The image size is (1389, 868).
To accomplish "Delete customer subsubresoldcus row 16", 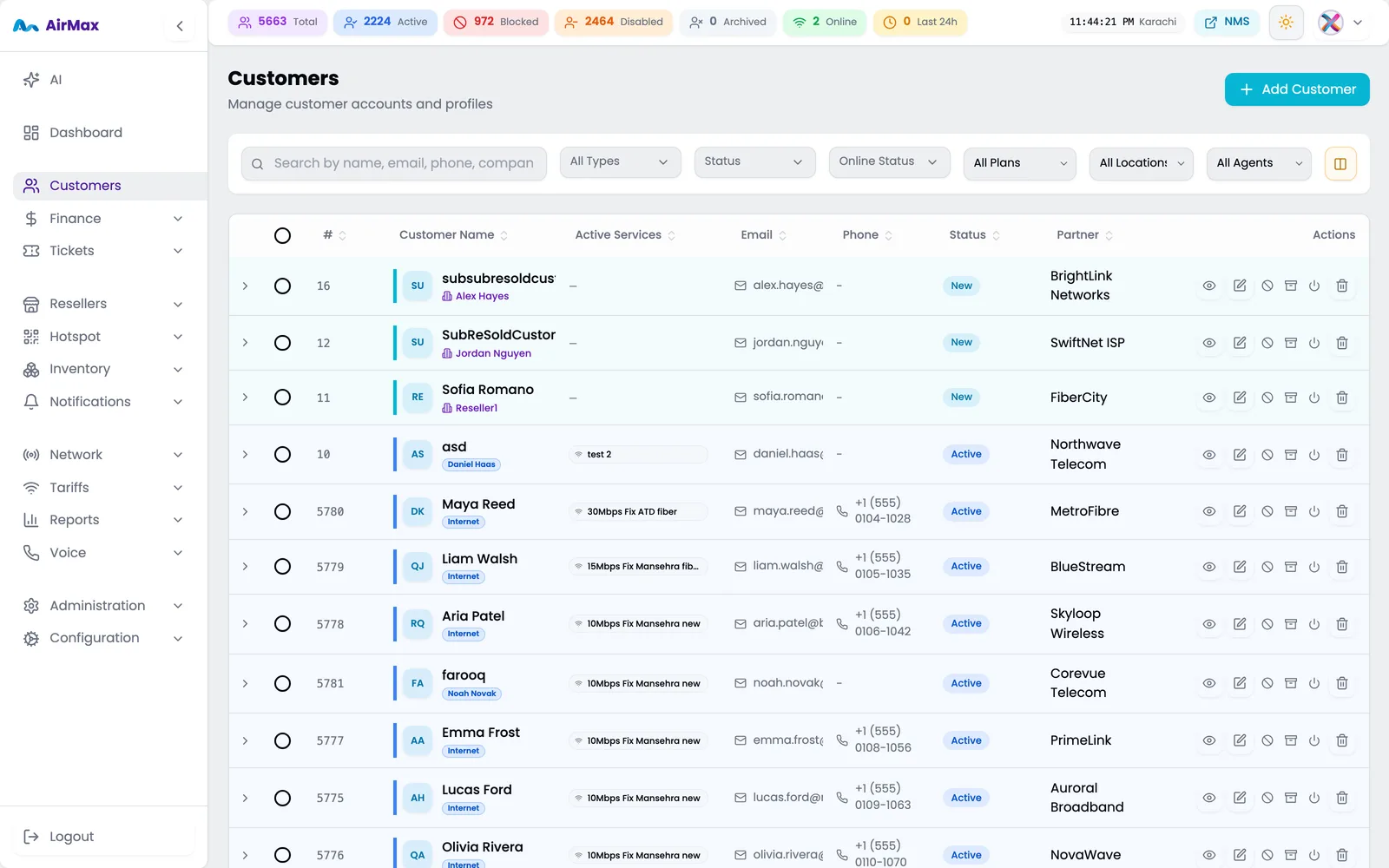I will point(1342,286).
